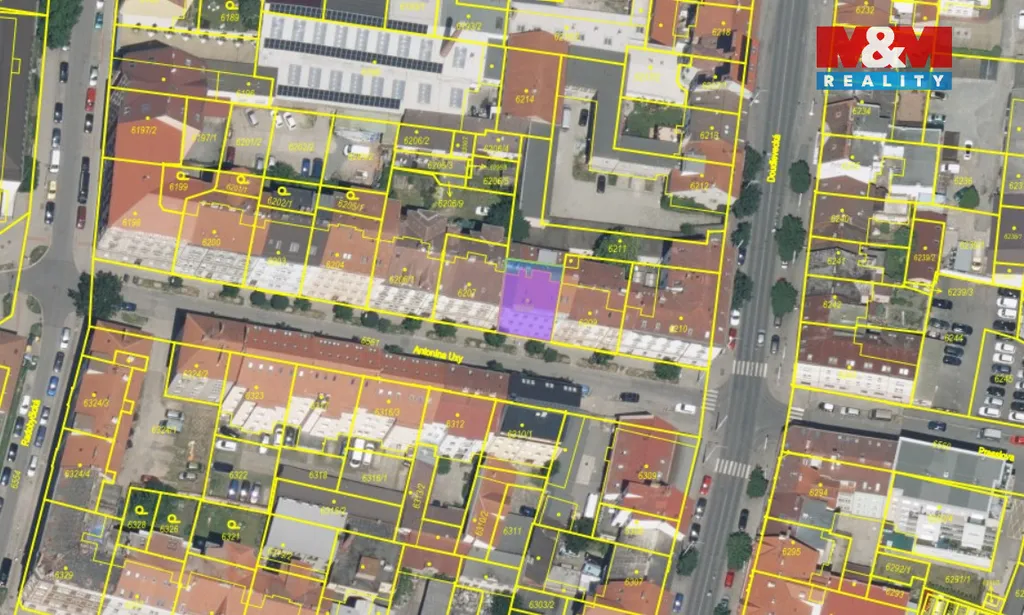The width and height of the screenshot is (1024, 615).
Task: Click the parcel symbol above label 6189
Action: tap(229, 6)
